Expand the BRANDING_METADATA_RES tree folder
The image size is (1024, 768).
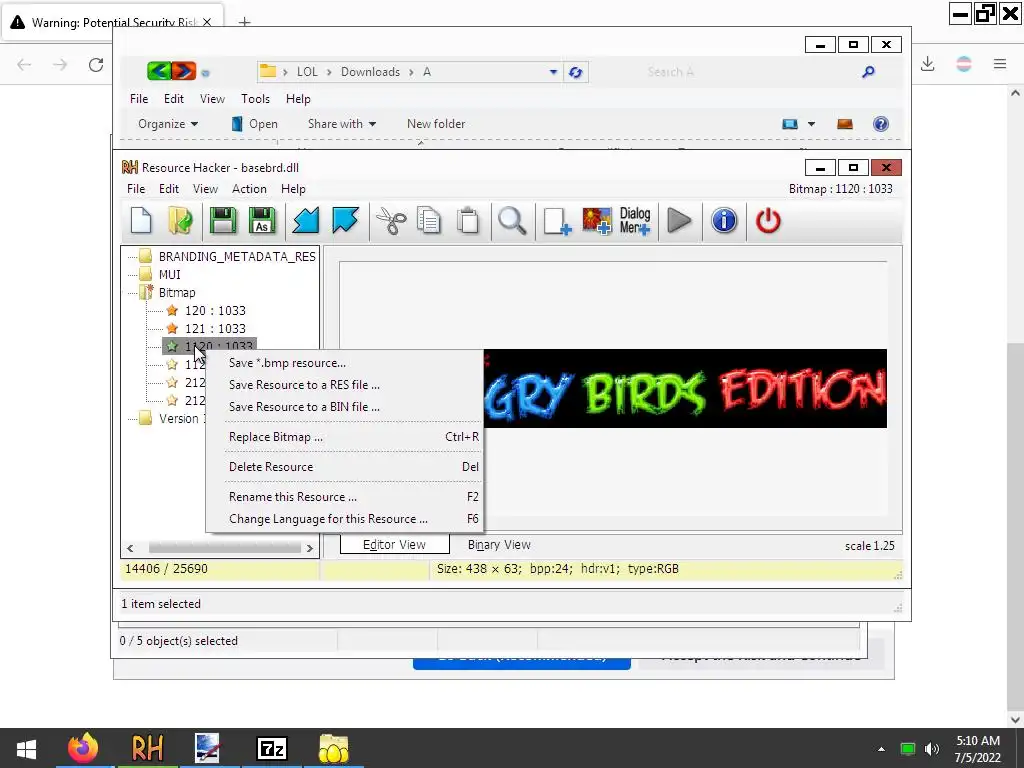click(146, 256)
